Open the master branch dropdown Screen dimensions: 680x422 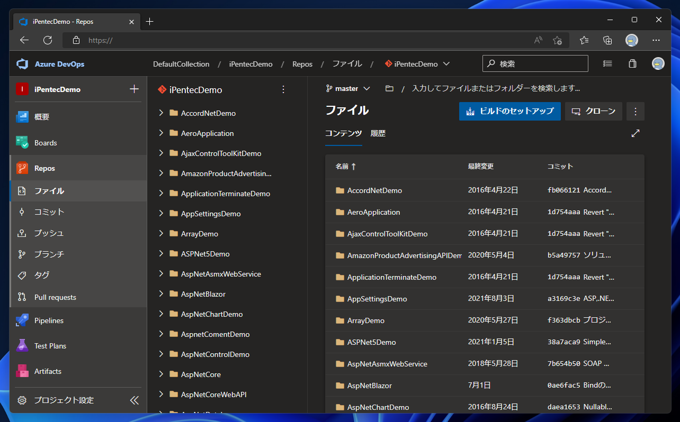click(348, 88)
